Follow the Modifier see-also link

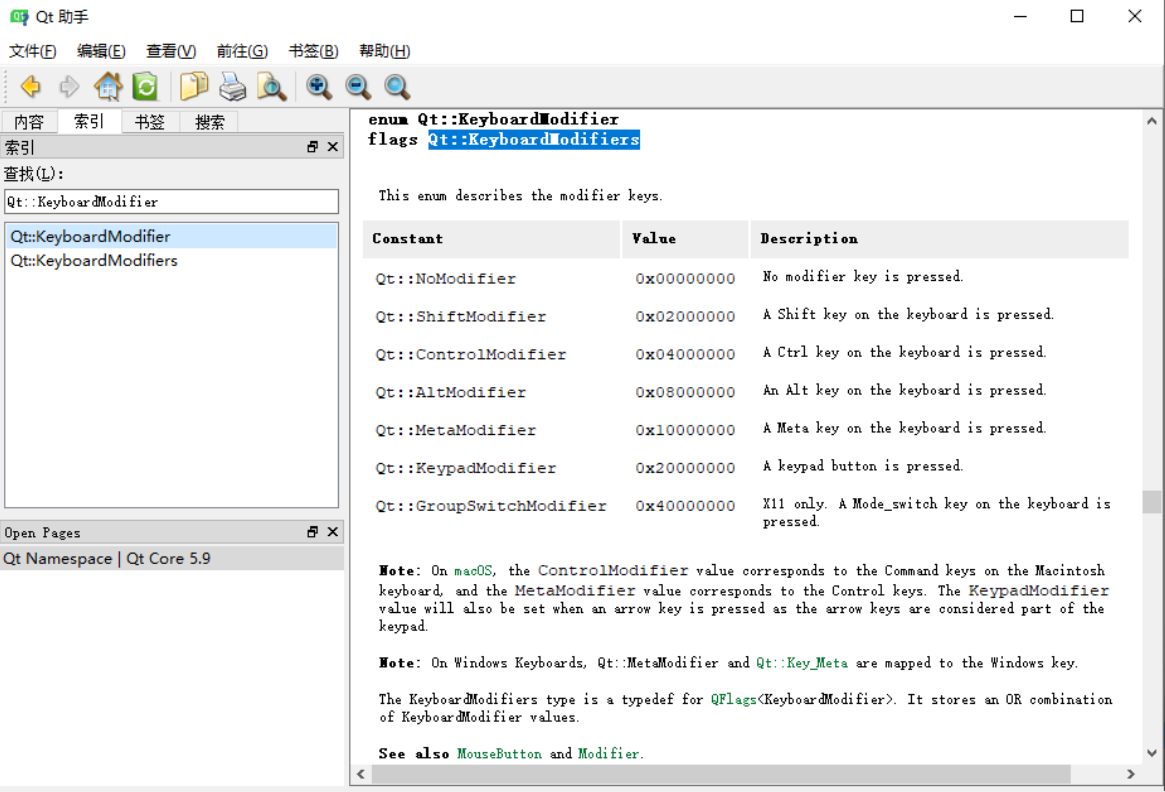tap(609, 753)
